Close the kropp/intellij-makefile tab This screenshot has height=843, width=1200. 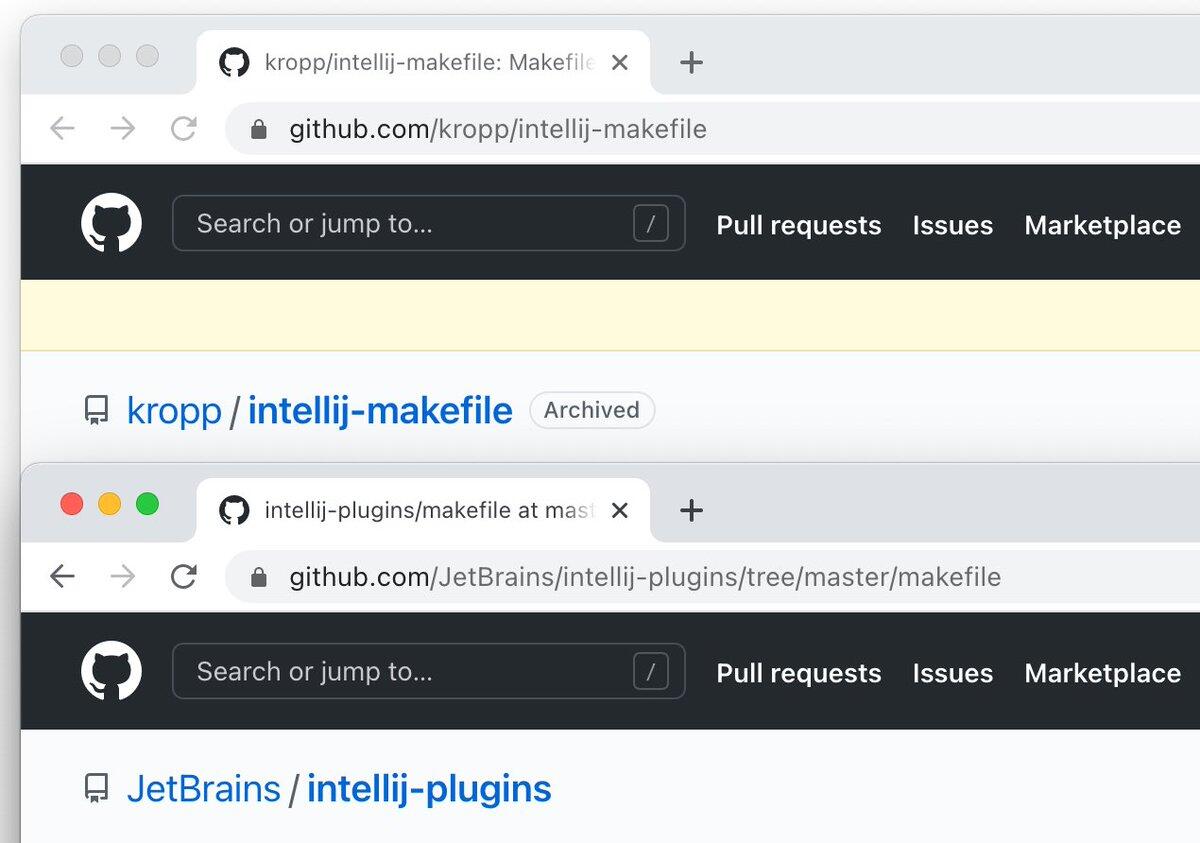(x=620, y=62)
